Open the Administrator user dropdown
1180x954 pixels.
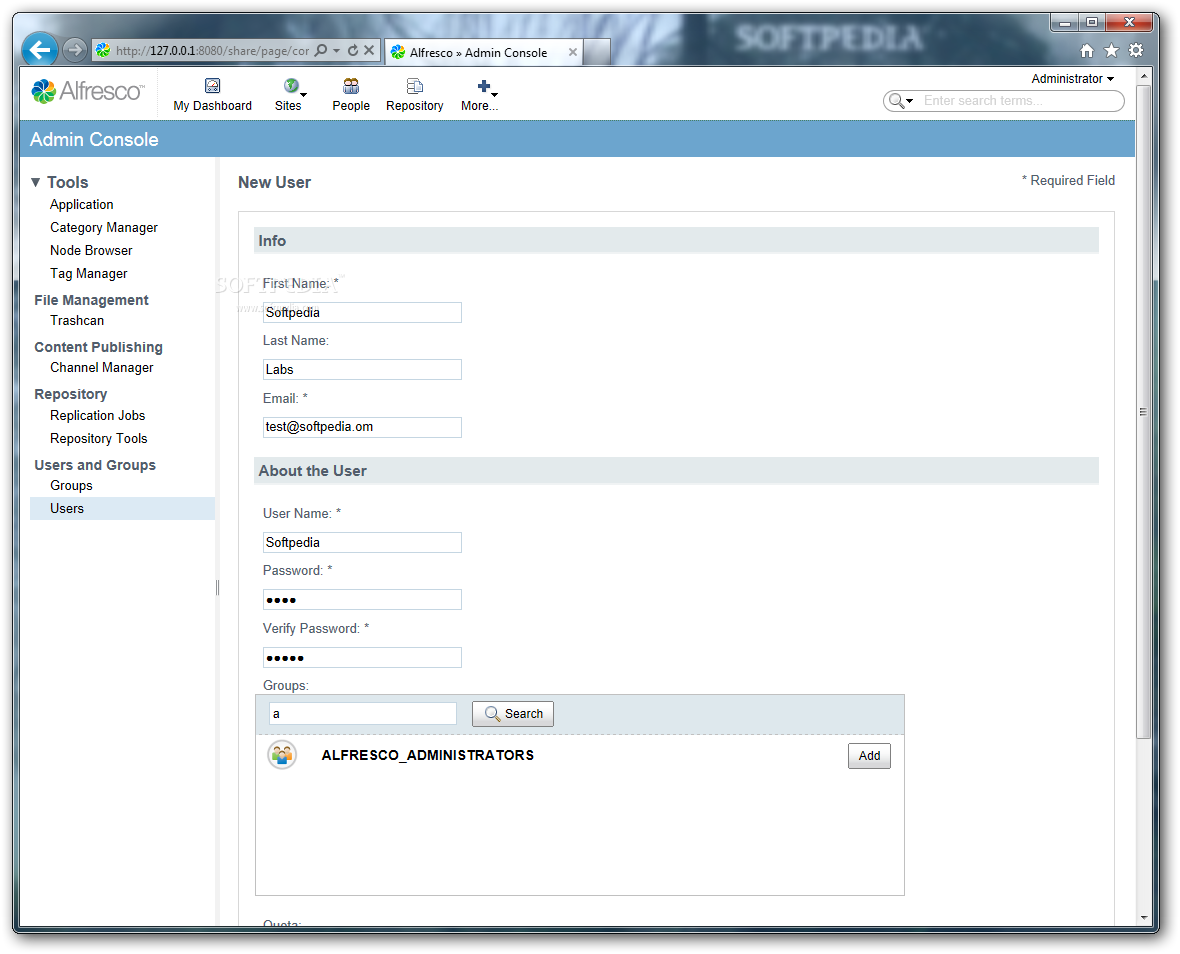pos(1072,78)
